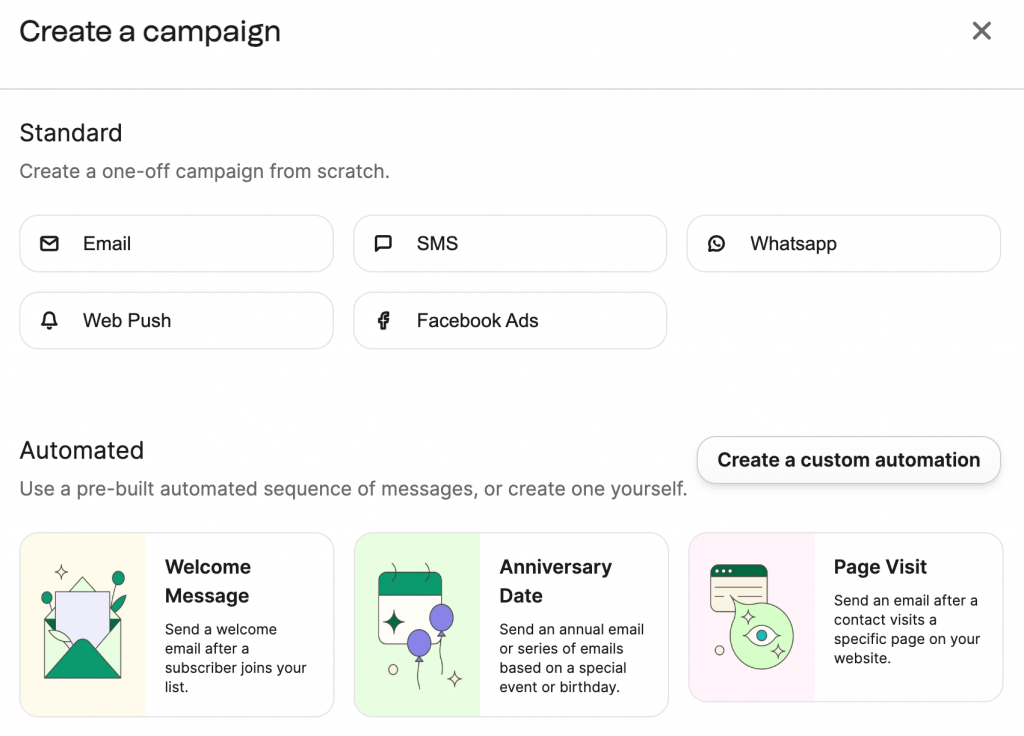Click Create a custom automation

pyautogui.click(x=848, y=460)
